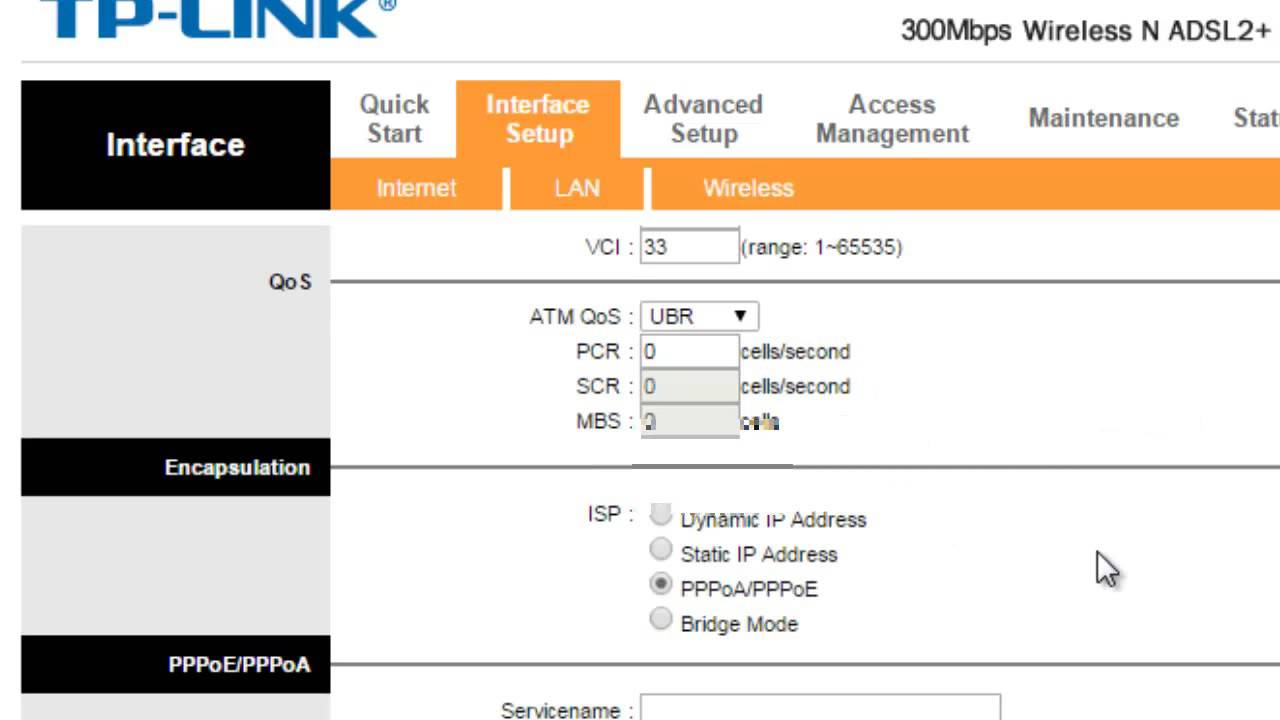Click the 'ISP :' label
This screenshot has width=1280, height=720.
(x=610, y=514)
